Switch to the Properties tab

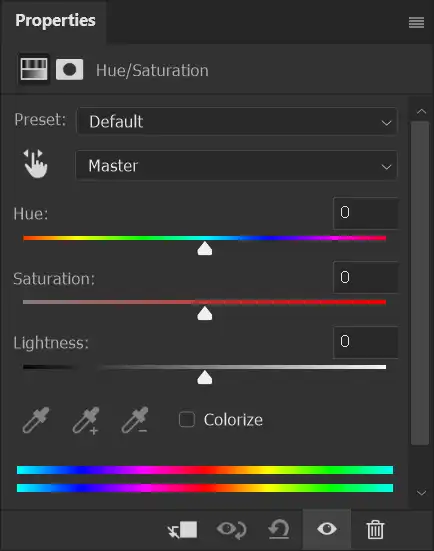click(x=55, y=20)
